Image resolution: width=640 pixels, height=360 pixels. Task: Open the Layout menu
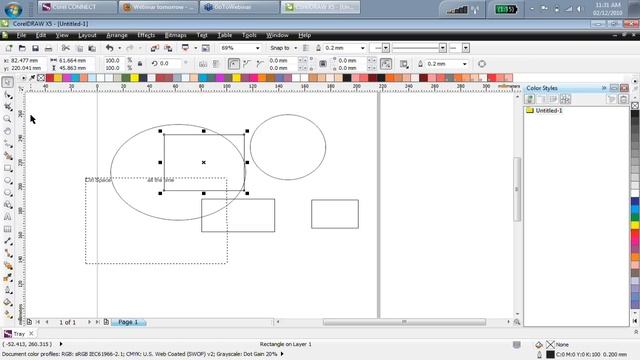point(87,36)
